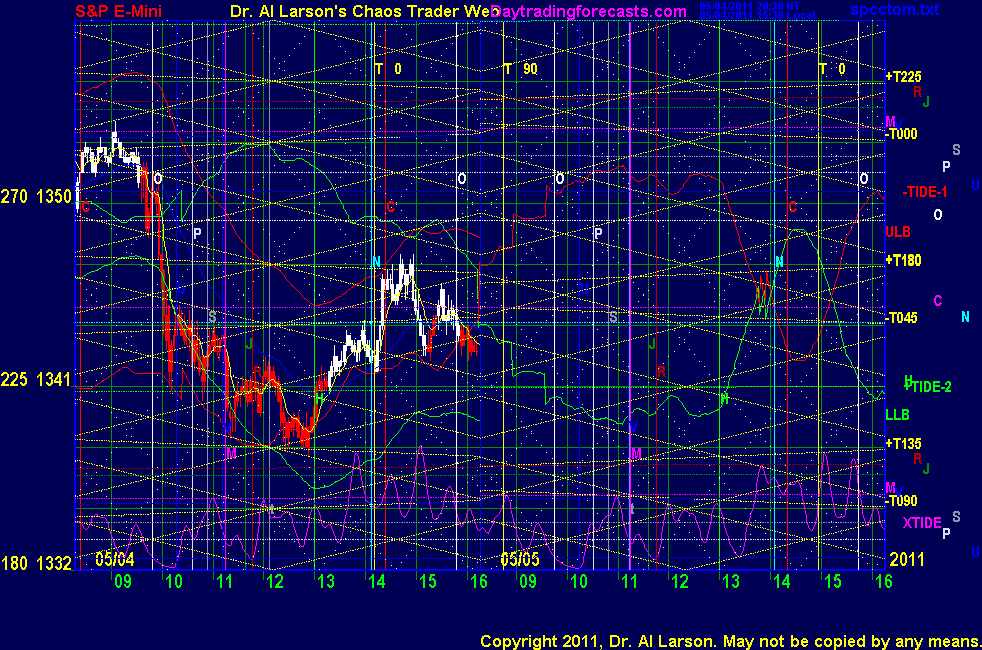The height and width of the screenshot is (650, 982).
Task: Click the "270 1350" price axis label
Action: (36, 197)
